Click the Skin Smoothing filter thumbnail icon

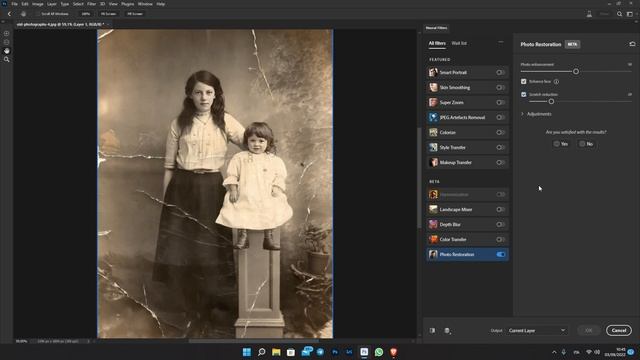coord(433,87)
